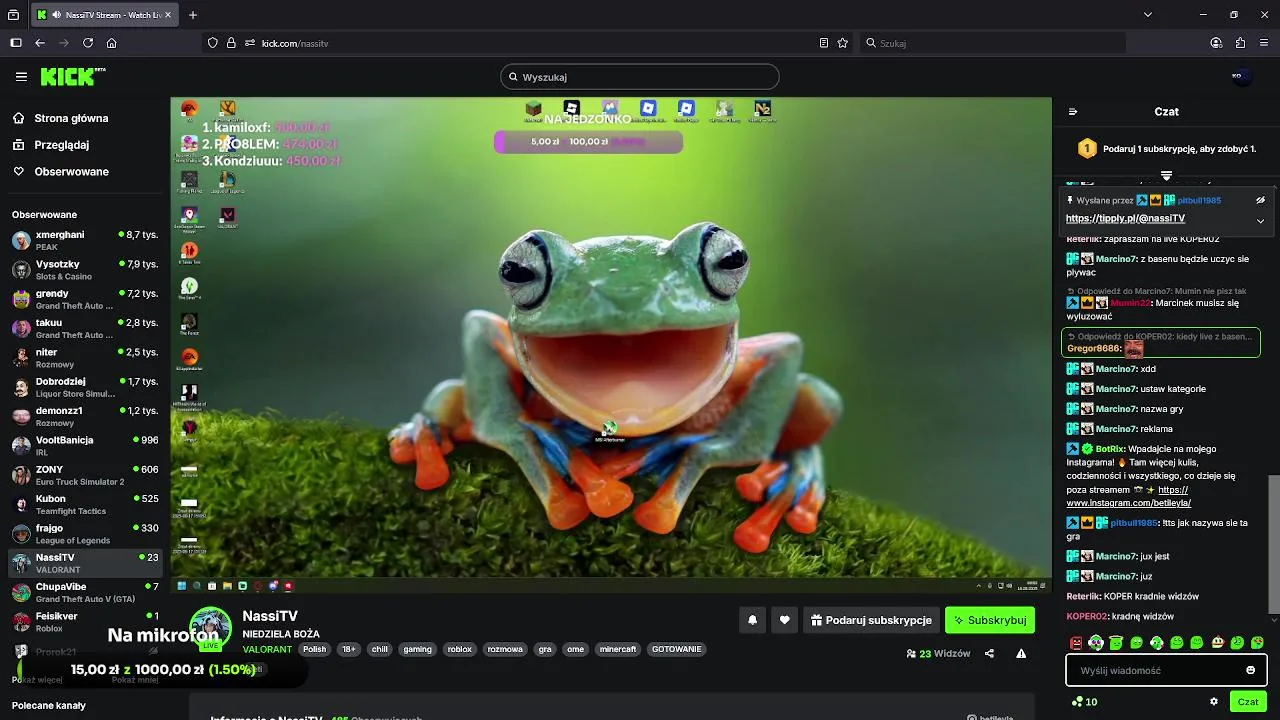
Task: Open Dobrodziej channel in sidebar
Action: click(x=85, y=387)
